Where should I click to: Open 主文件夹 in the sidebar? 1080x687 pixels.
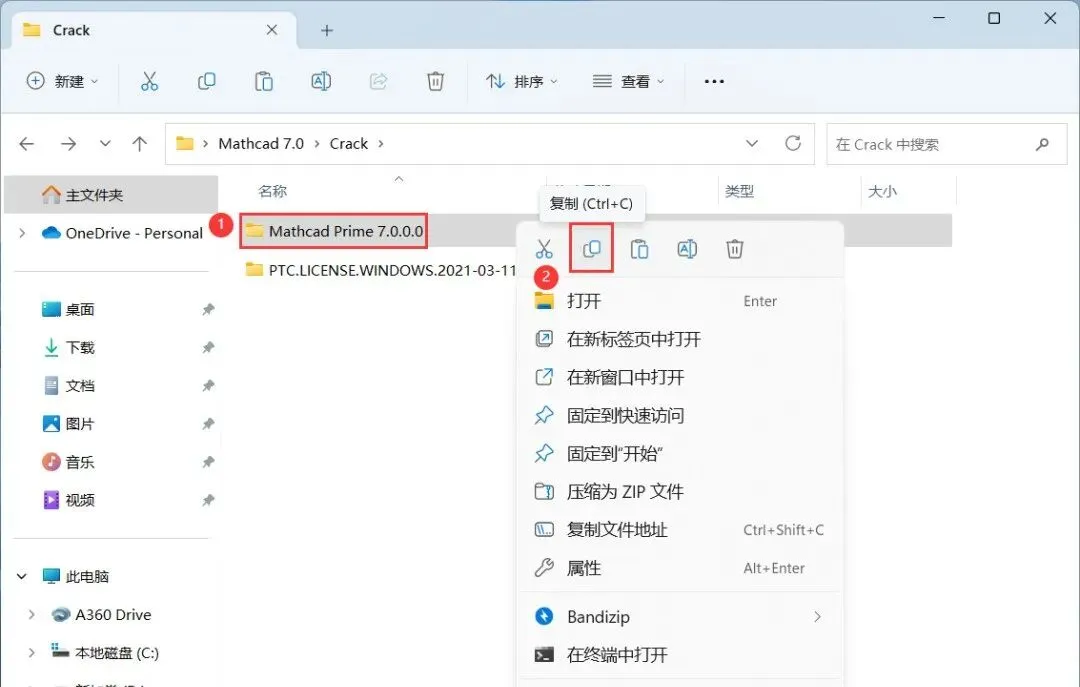(x=112, y=194)
